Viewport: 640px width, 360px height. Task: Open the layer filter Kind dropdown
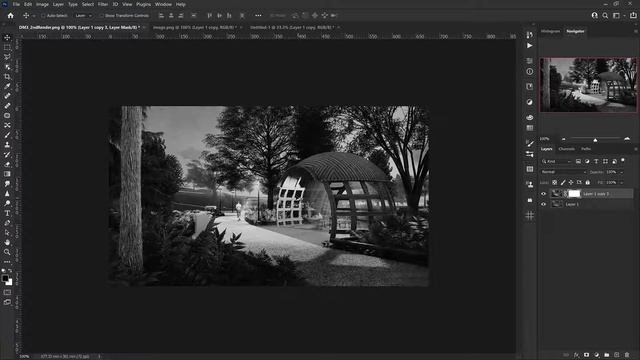point(556,161)
